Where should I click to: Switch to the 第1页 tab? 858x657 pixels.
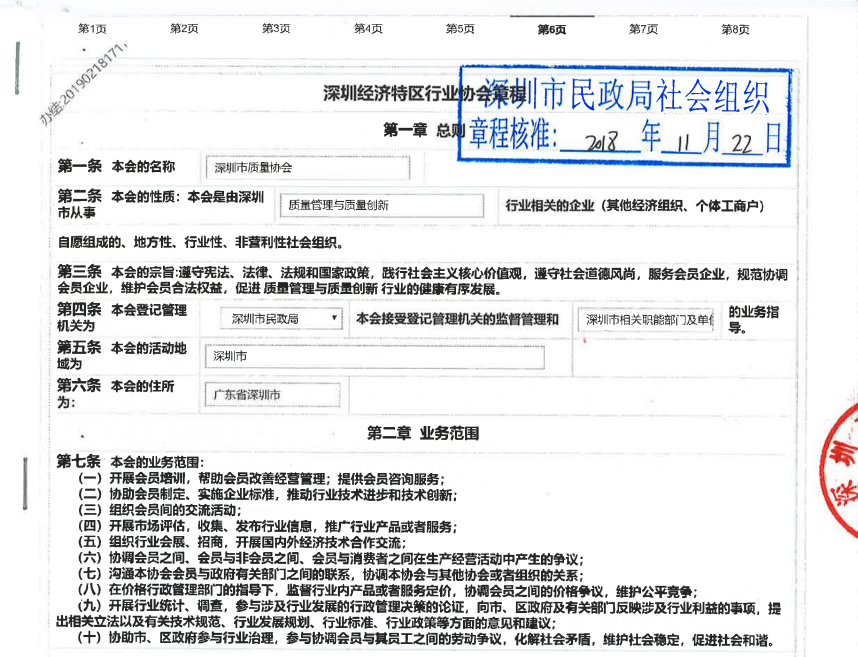point(92,29)
